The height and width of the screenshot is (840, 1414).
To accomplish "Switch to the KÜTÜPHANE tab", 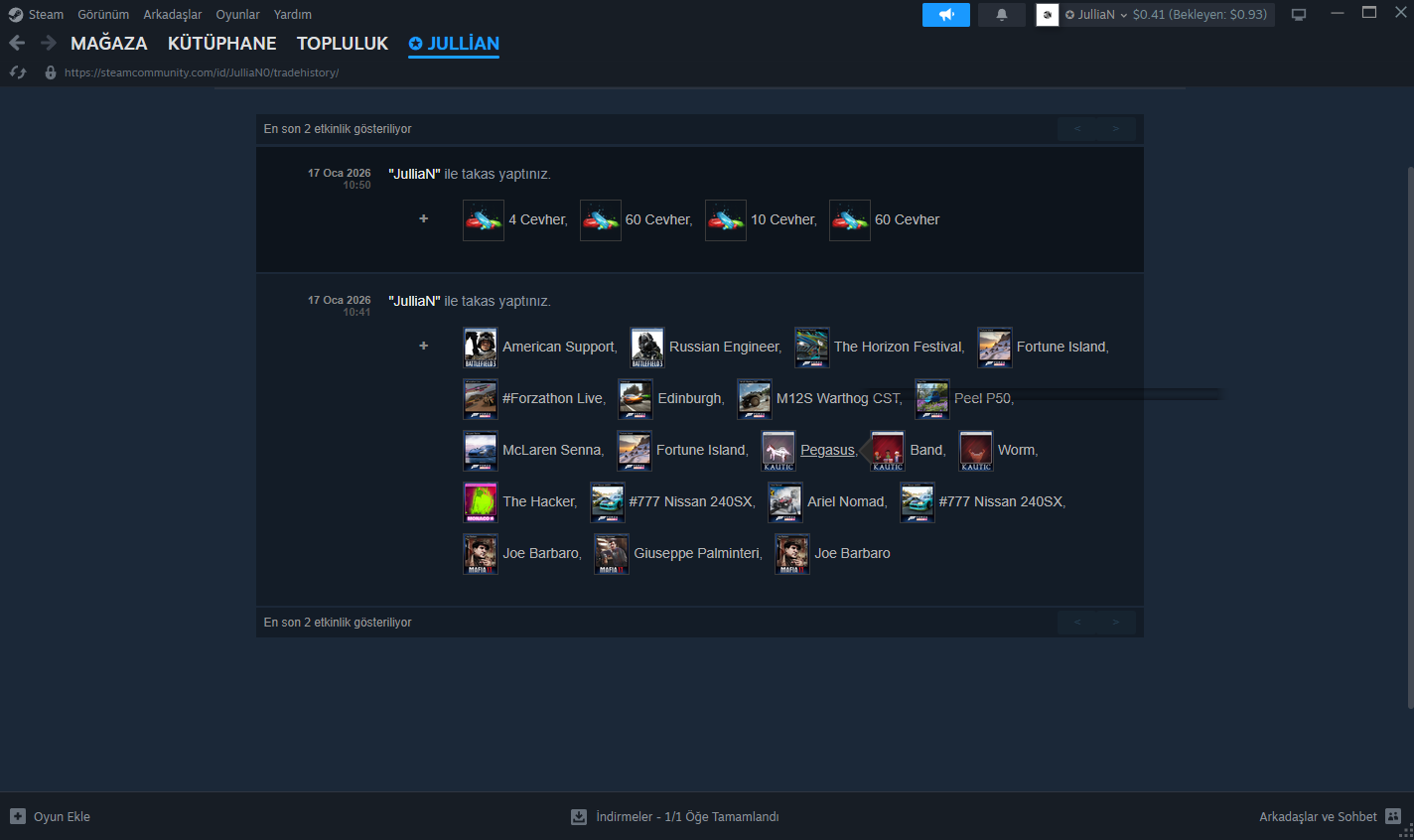I will (x=222, y=44).
